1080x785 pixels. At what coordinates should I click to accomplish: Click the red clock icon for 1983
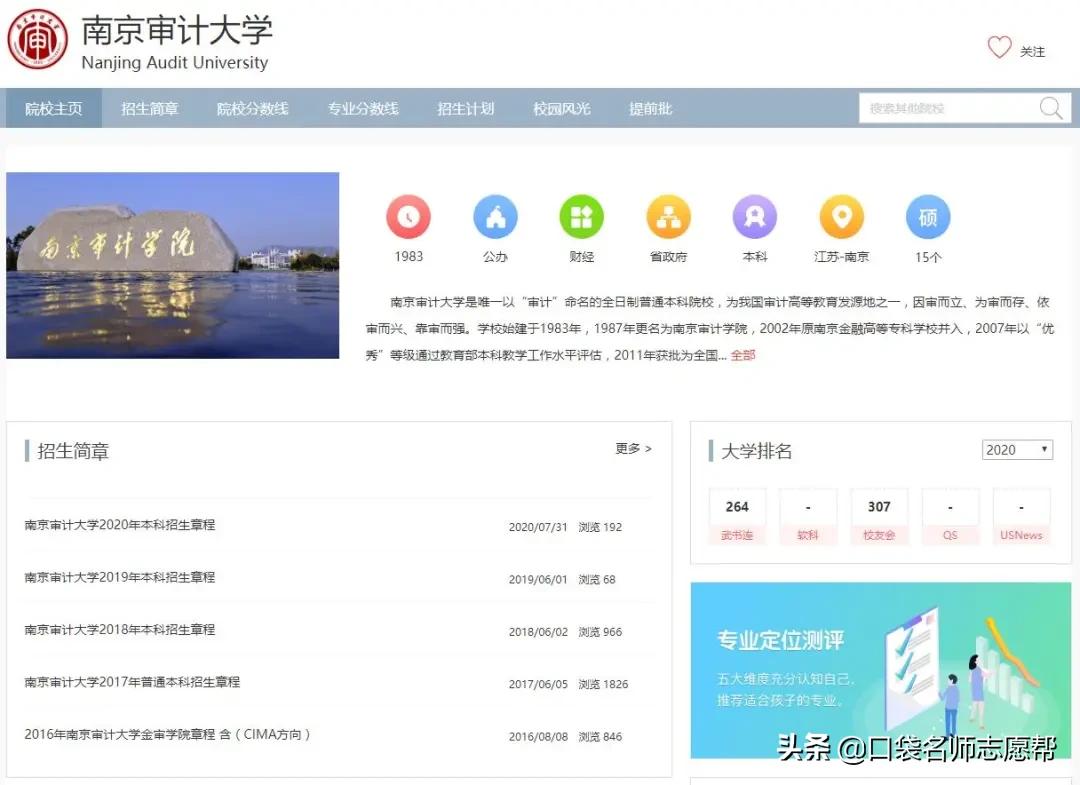(x=408, y=216)
